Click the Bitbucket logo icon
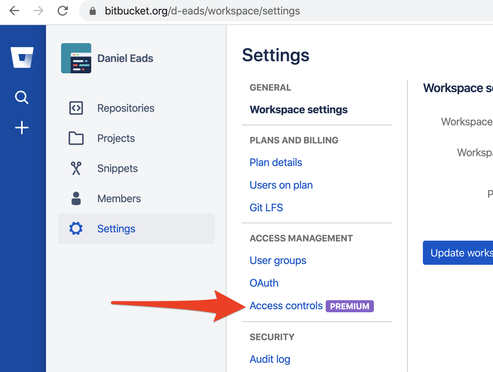This screenshot has height=372, width=493. coord(22,57)
